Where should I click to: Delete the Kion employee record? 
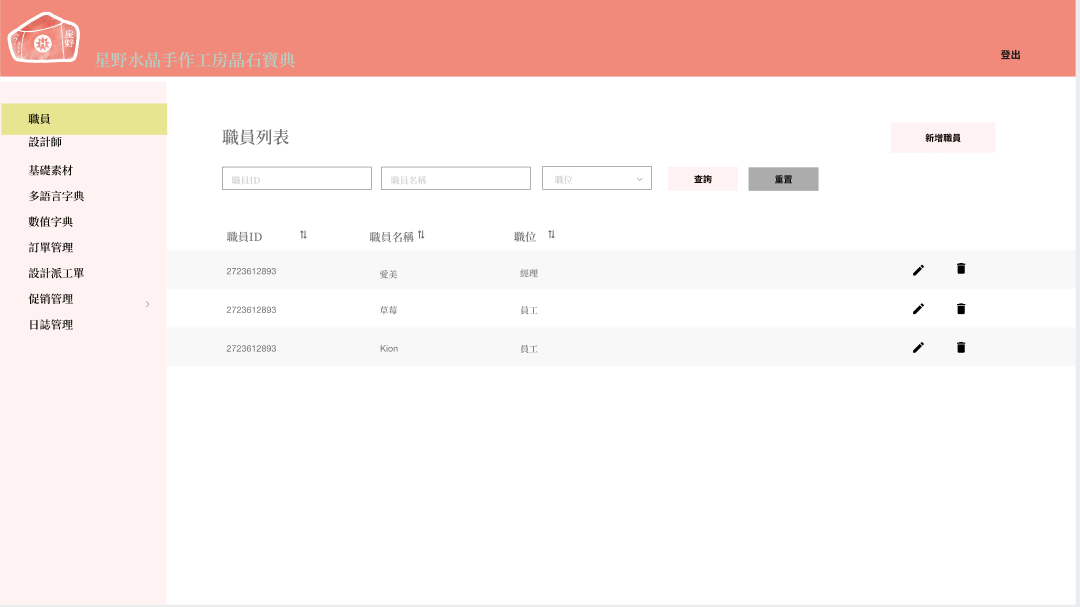click(961, 348)
